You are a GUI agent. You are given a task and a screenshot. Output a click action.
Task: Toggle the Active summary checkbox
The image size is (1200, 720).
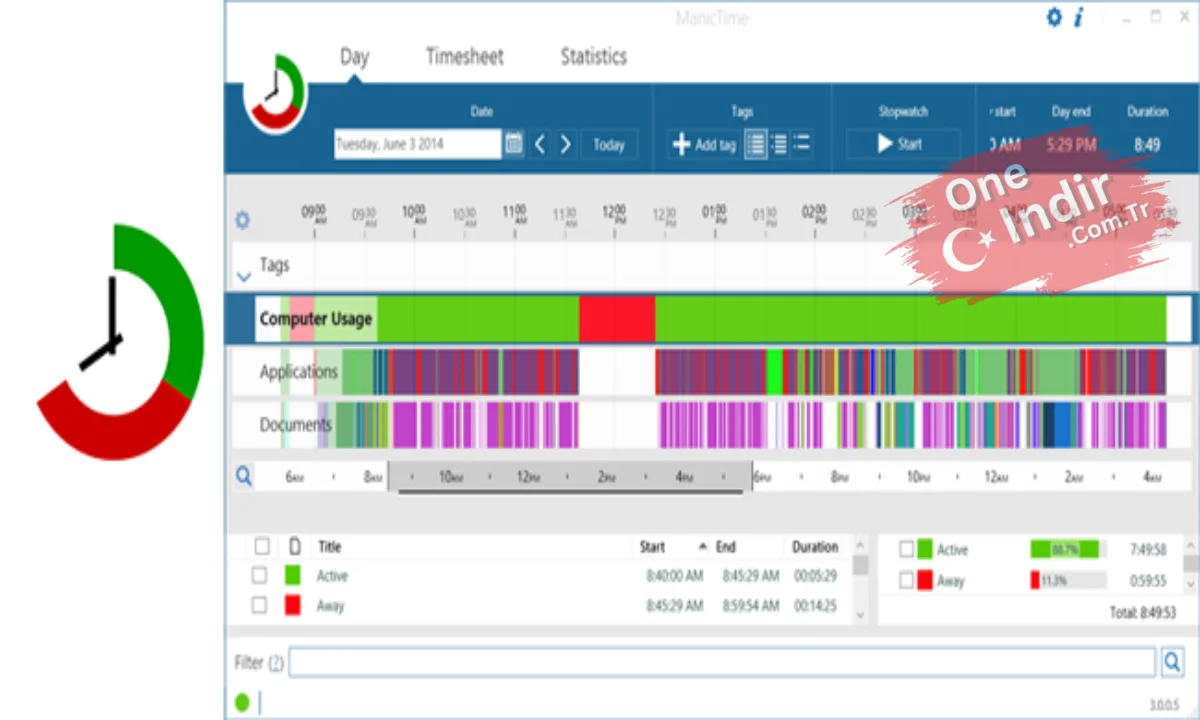click(906, 549)
